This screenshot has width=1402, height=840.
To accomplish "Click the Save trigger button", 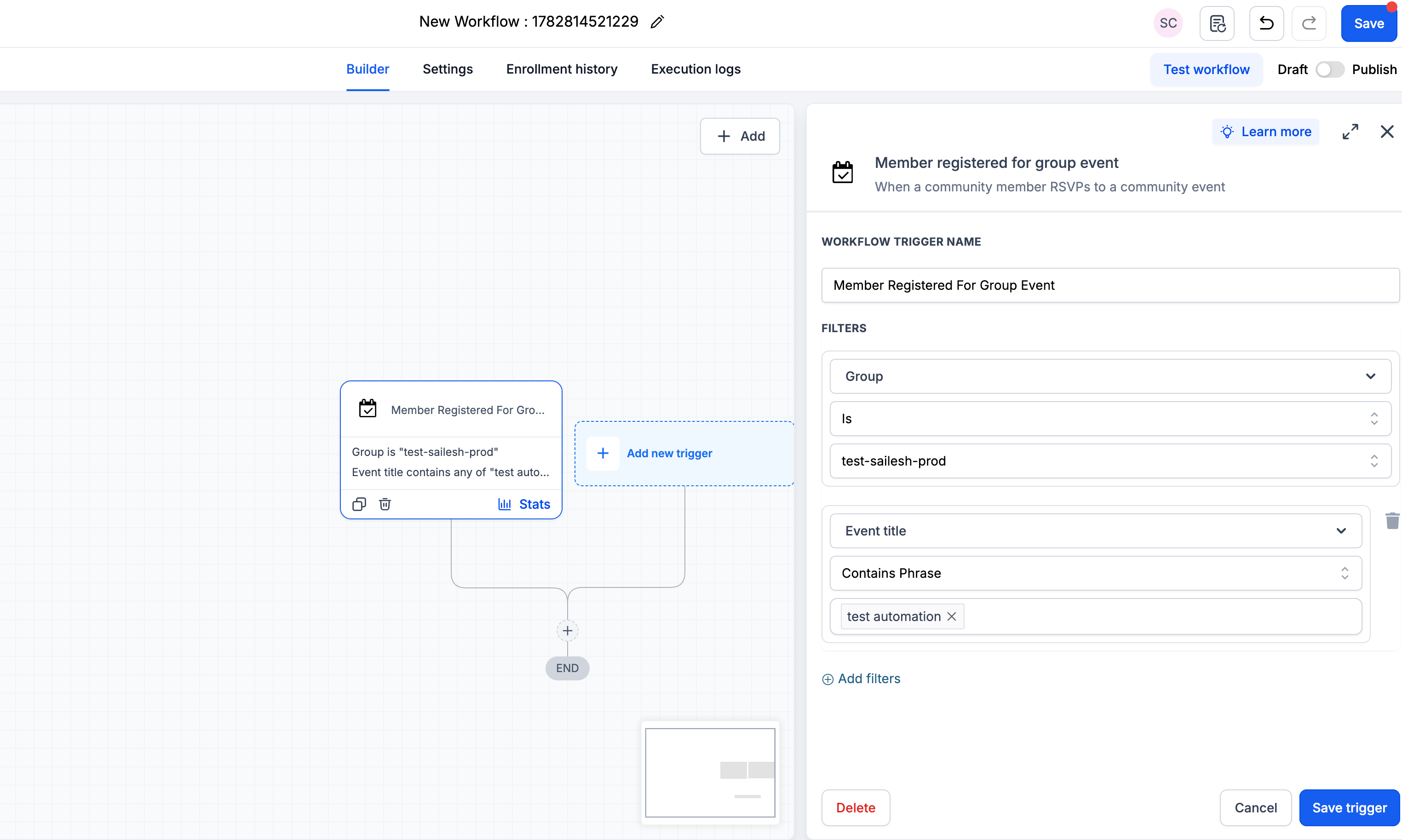I will tap(1349, 808).
